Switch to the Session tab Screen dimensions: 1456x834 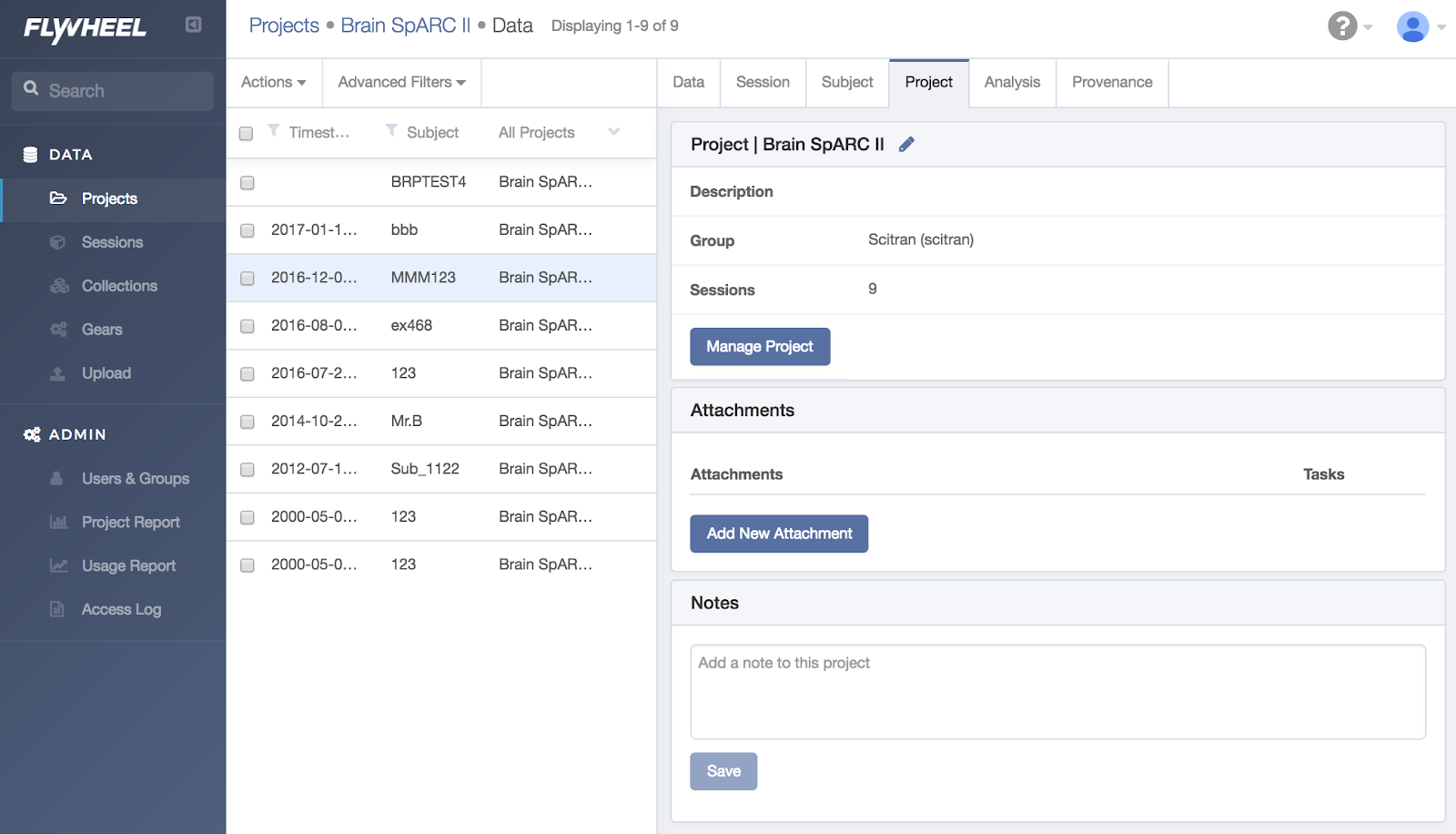763,82
